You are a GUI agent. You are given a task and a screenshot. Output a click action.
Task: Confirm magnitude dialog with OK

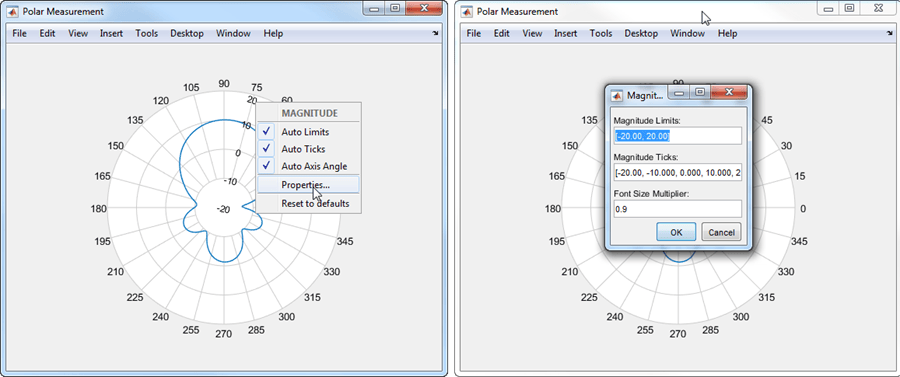[x=676, y=232]
